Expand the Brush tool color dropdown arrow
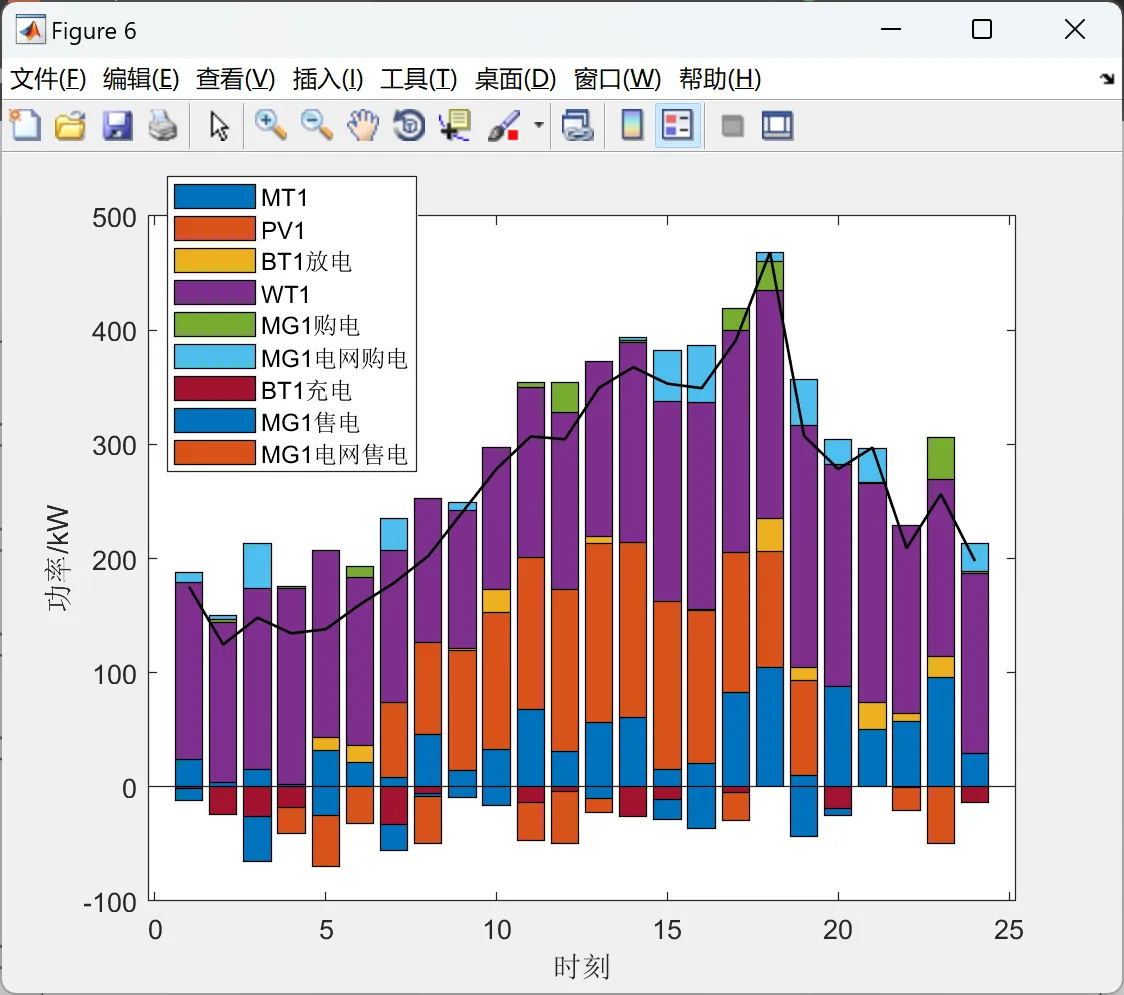Image resolution: width=1124 pixels, height=995 pixels. 539,125
